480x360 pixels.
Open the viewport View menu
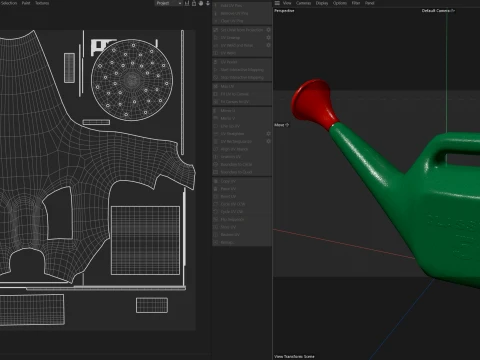pos(287,3)
